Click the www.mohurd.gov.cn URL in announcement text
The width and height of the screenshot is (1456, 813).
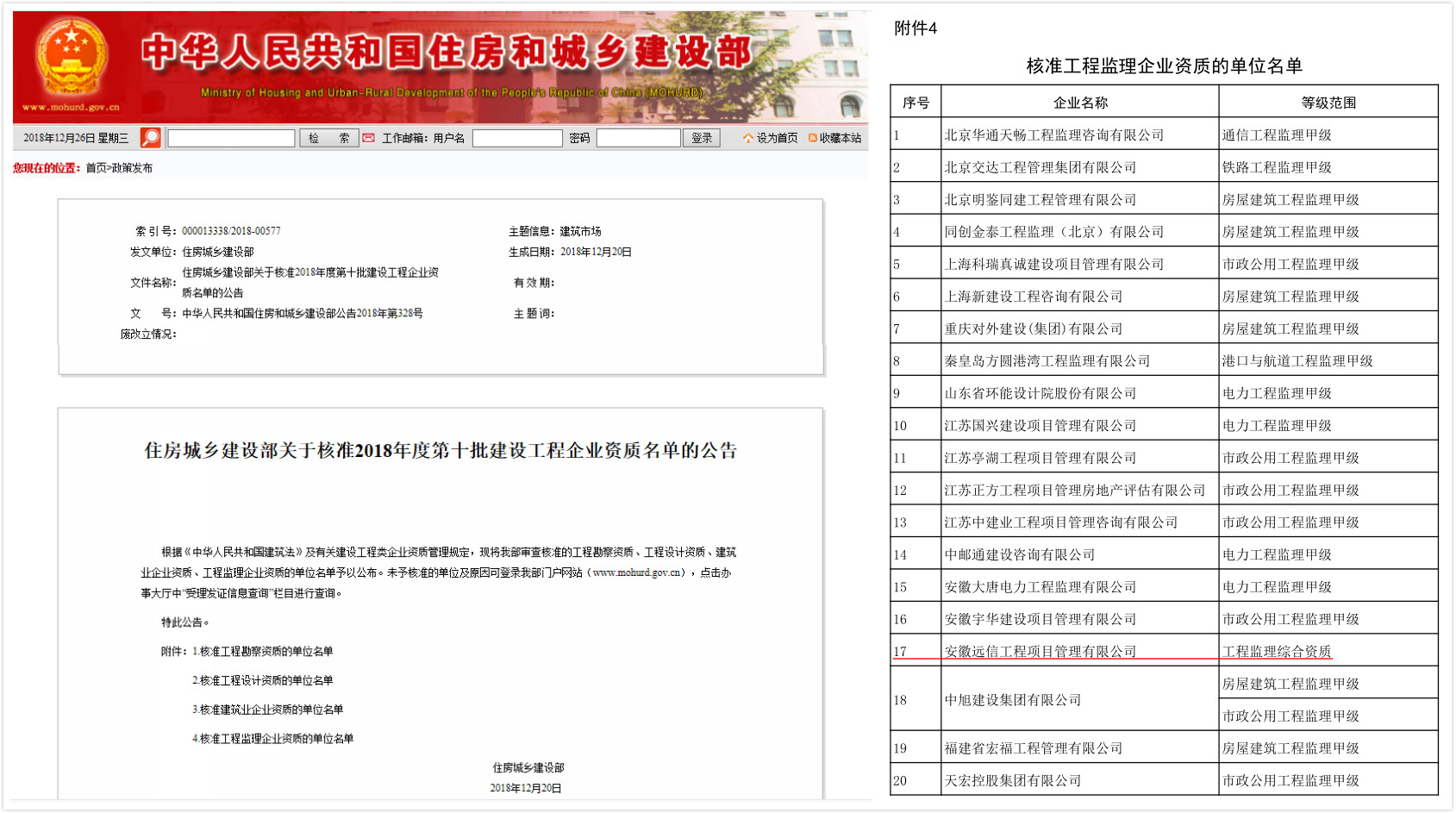[638, 572]
